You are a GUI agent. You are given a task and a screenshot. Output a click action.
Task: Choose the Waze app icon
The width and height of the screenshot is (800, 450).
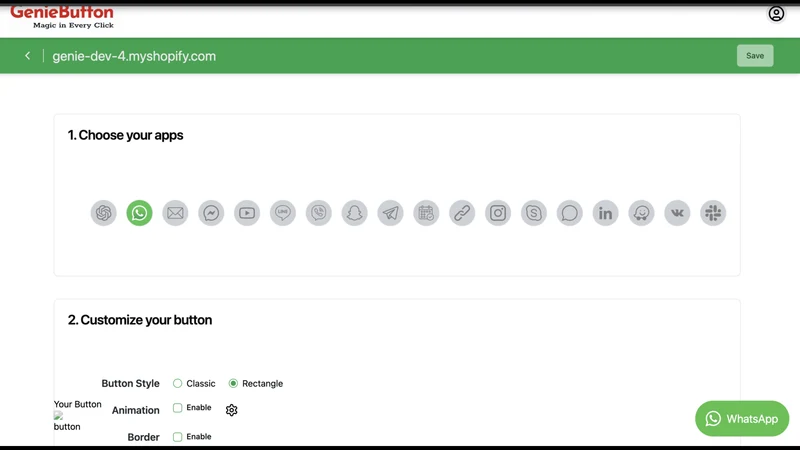(641, 213)
